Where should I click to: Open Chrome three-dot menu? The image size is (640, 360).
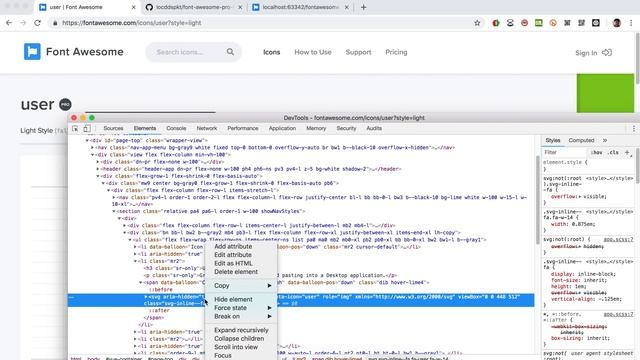[x=631, y=23]
